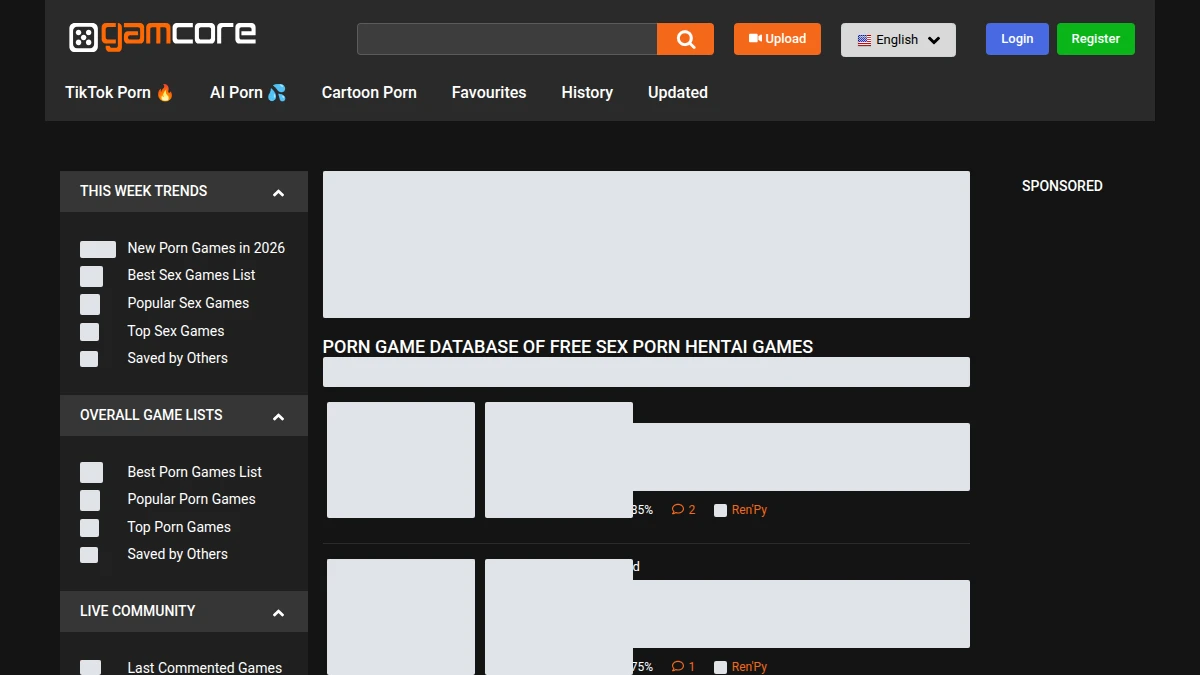Open Last Commented Games link
This screenshot has width=1200, height=675.
[x=205, y=667]
